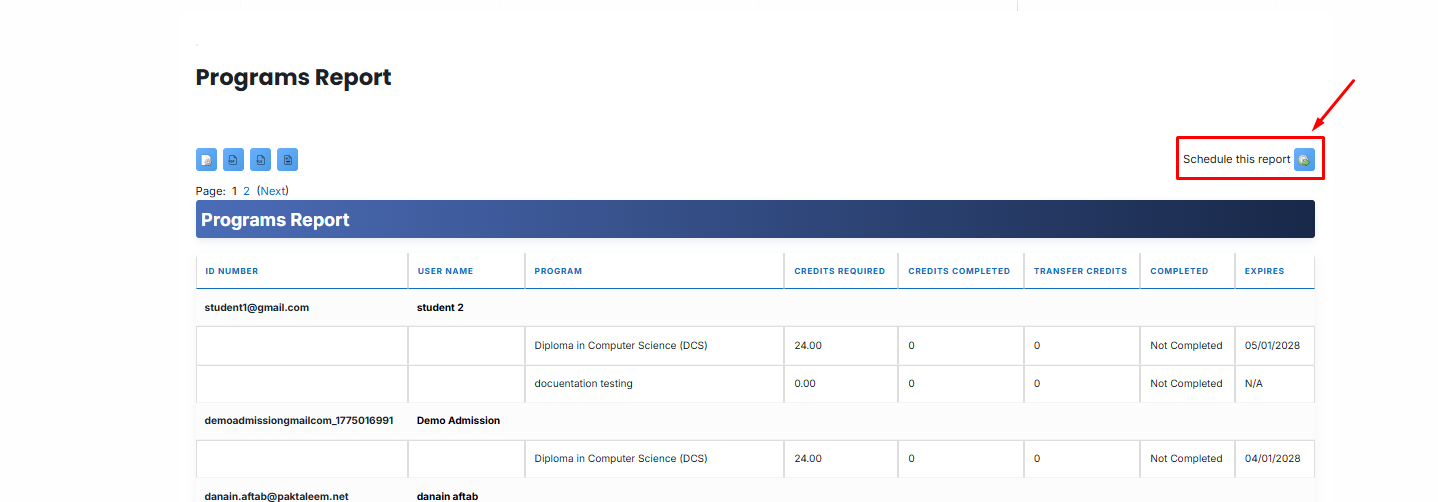Sort by the TRANSFER CREDITS column header
1438x502 pixels.
(x=1080, y=271)
